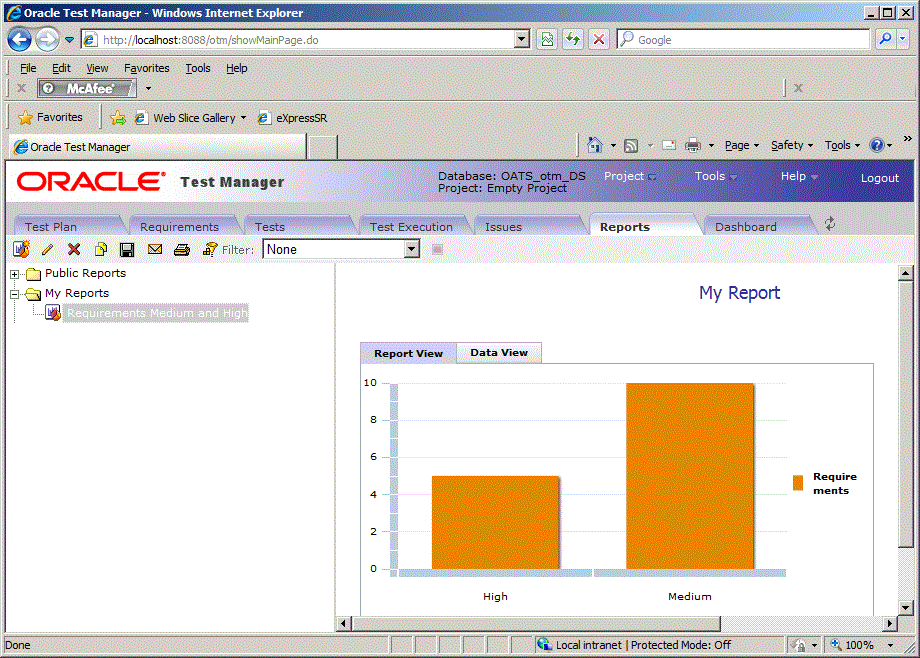The image size is (920, 658).
Task: Click the empty new tab button
Action: tap(322, 147)
